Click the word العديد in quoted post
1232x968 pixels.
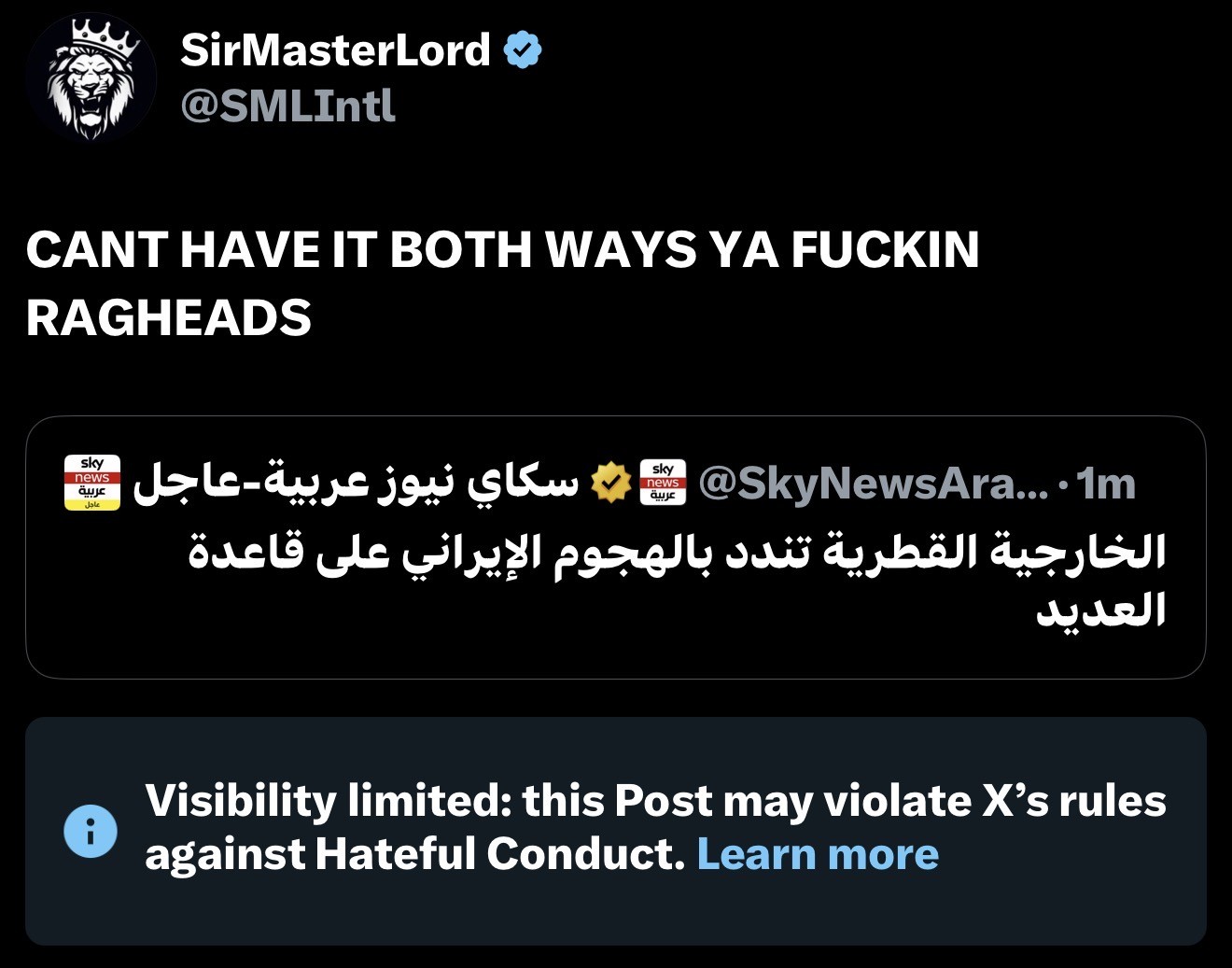(x=1101, y=610)
